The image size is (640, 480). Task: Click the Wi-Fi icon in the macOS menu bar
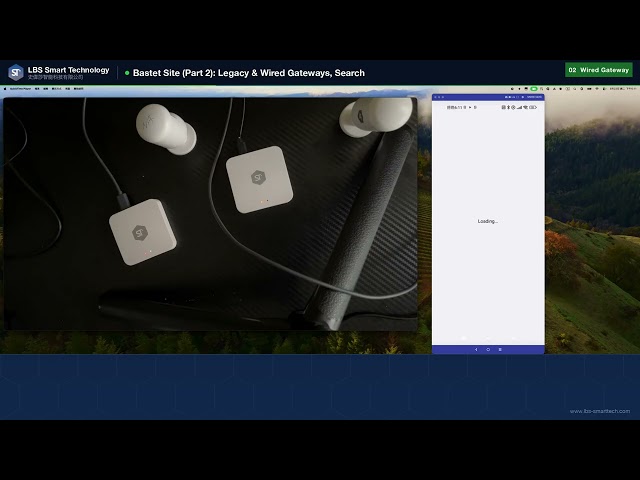point(597,89)
